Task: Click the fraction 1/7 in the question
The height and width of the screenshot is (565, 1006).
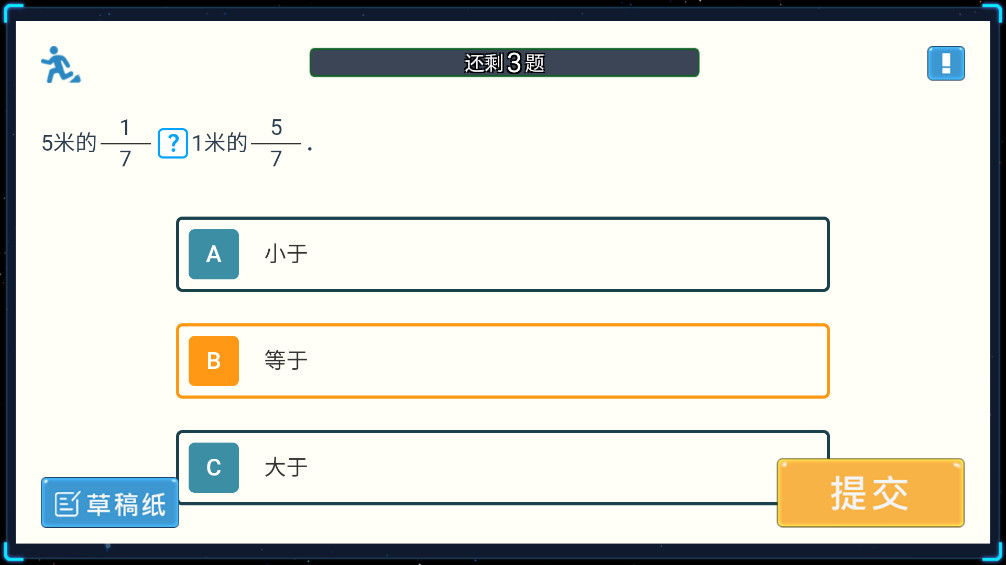Action: (125, 143)
